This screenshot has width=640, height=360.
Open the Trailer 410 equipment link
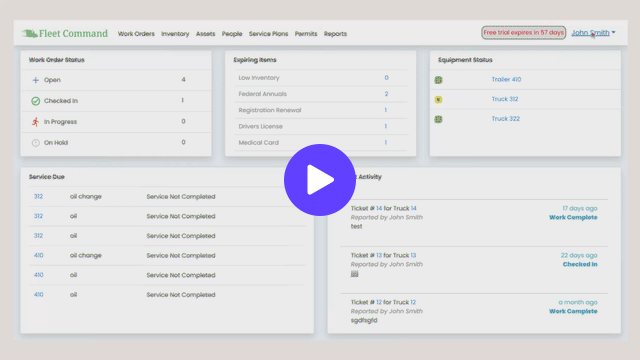tap(506, 79)
